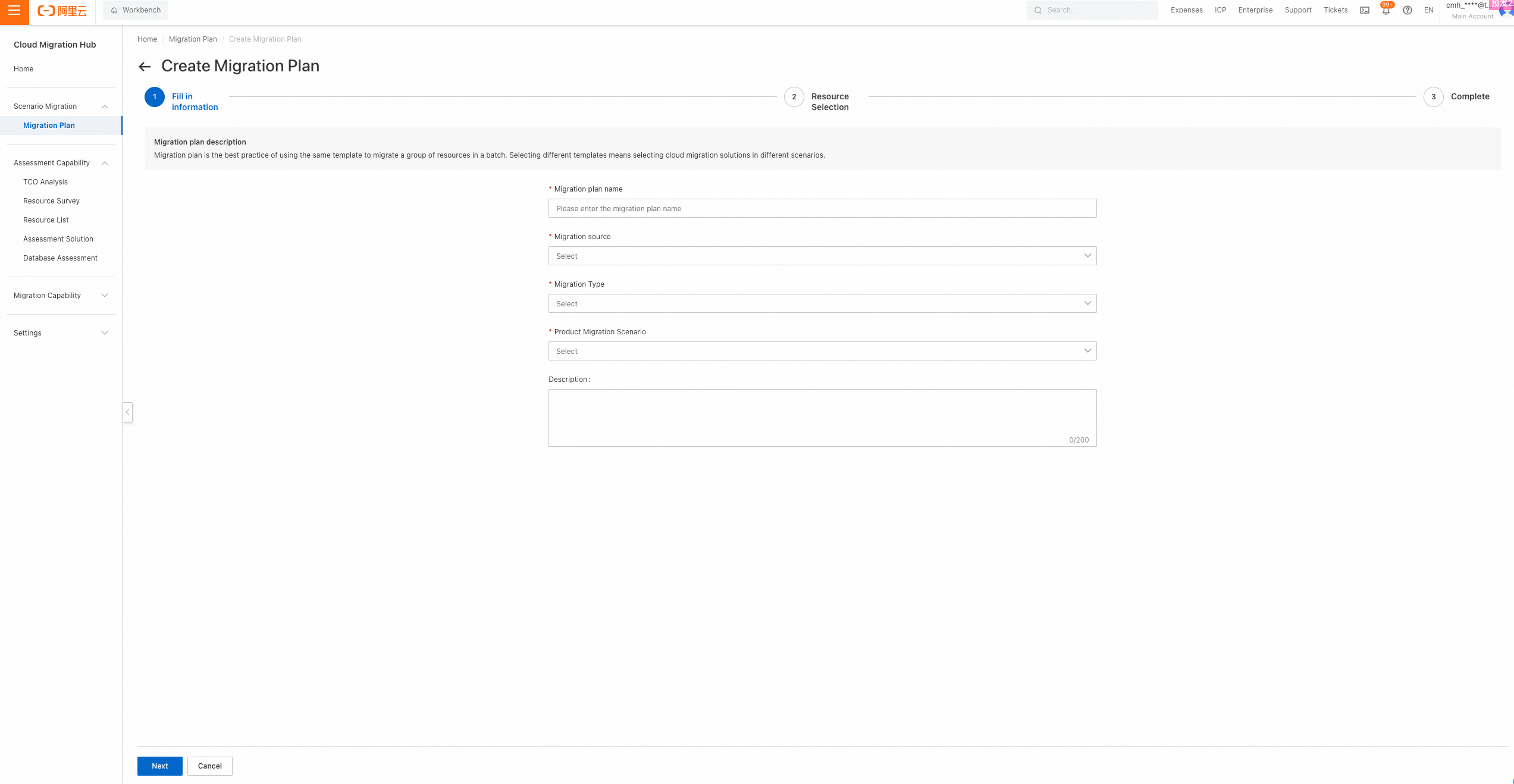Click the search magnifier icon

click(x=1038, y=10)
